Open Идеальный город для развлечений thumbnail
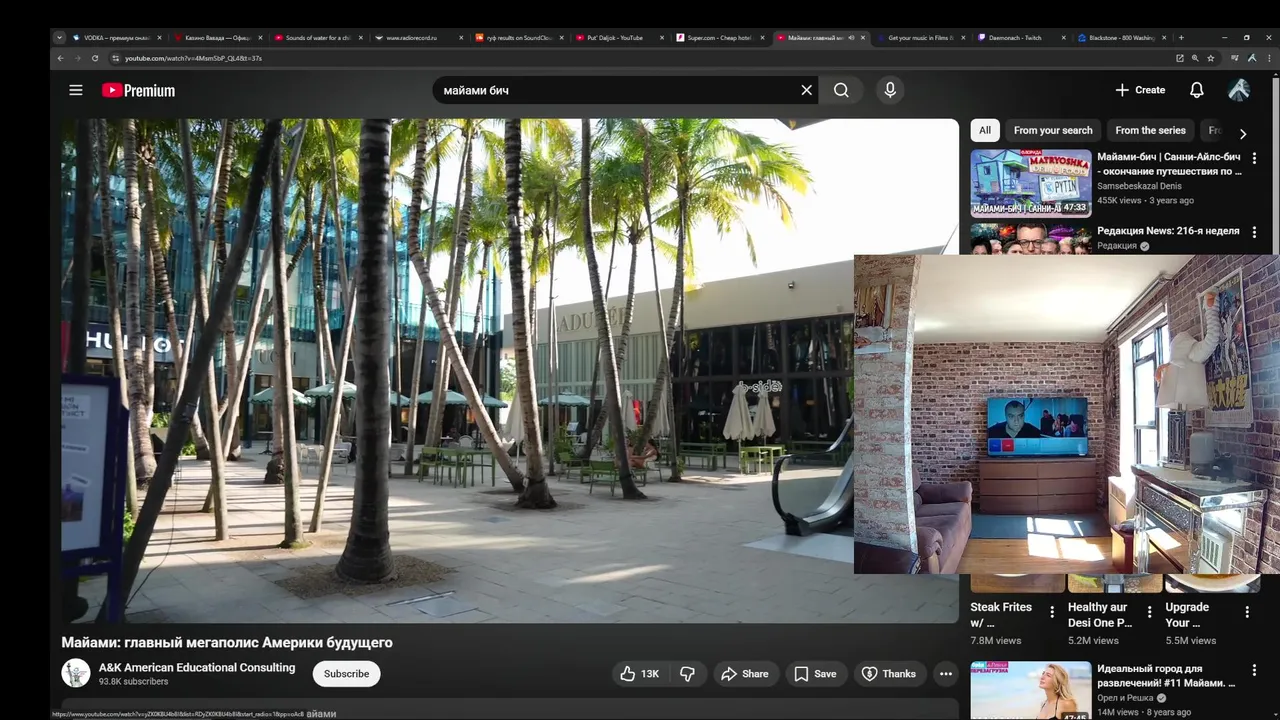1280x720 pixels. [x=1031, y=690]
